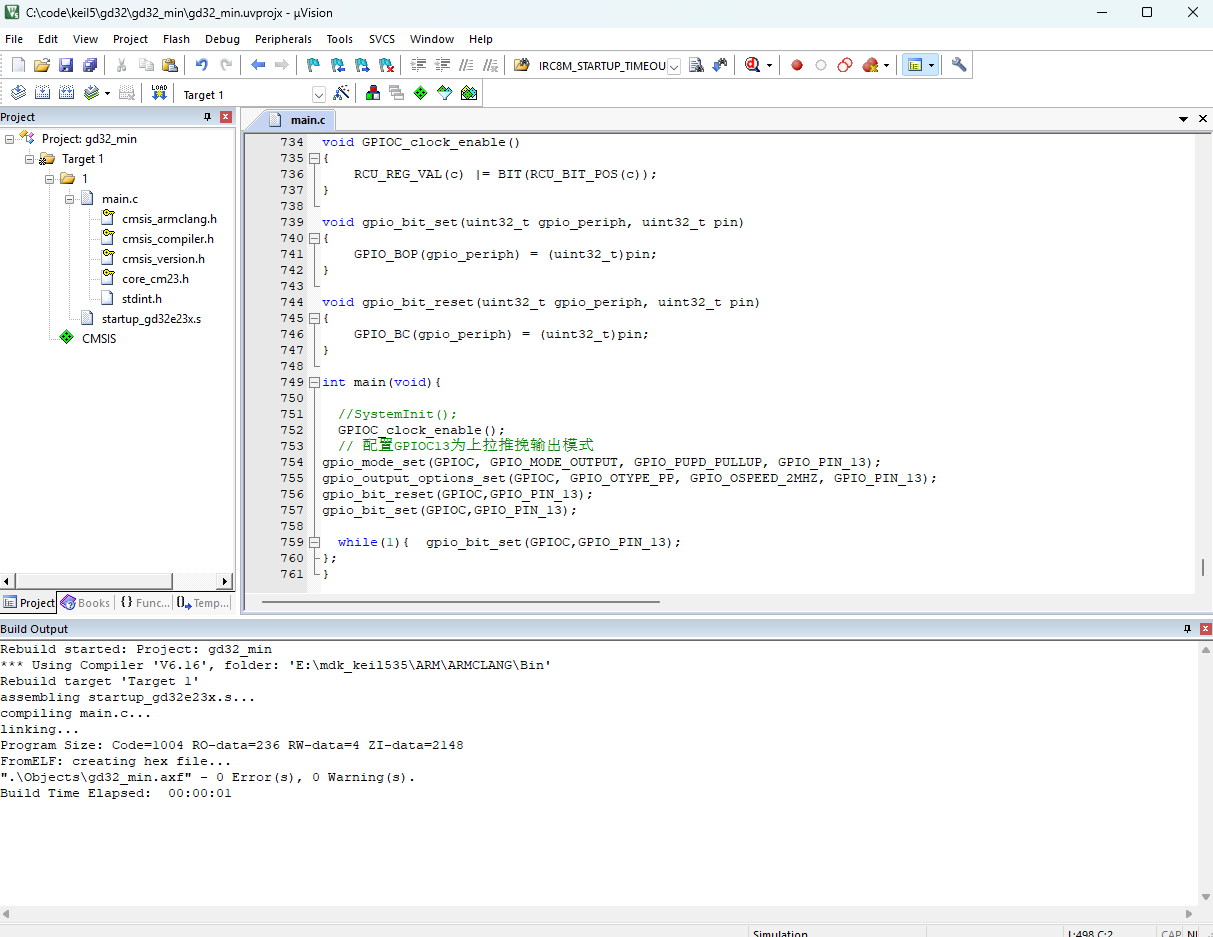Image resolution: width=1213 pixels, height=937 pixels.
Task: Collapse the Target 1 tree node
Action: pyautogui.click(x=29, y=159)
